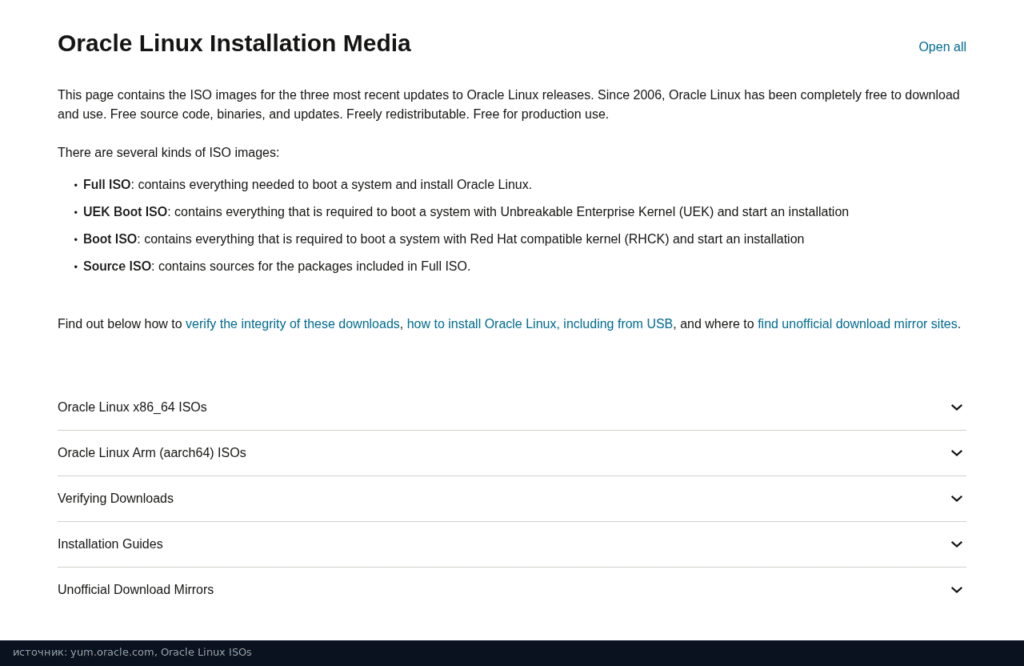Image resolution: width=1024 pixels, height=666 pixels.
Task: Click the bold Full ISO term
Action: click(x=106, y=185)
